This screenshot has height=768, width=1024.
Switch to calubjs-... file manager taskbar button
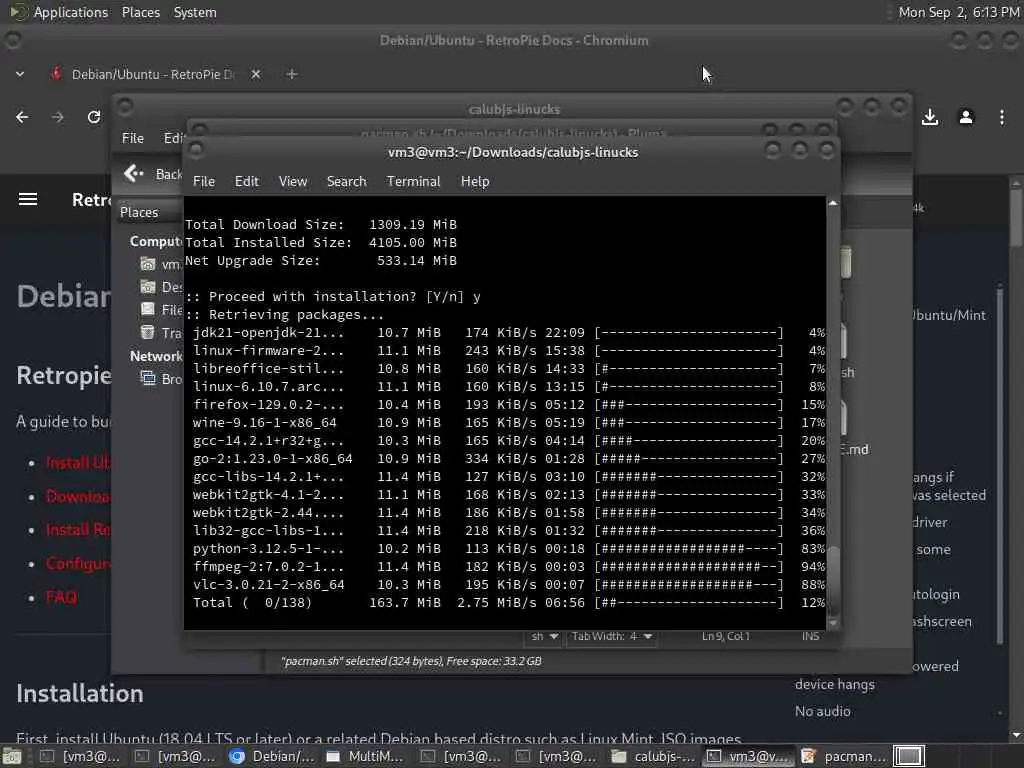653,757
